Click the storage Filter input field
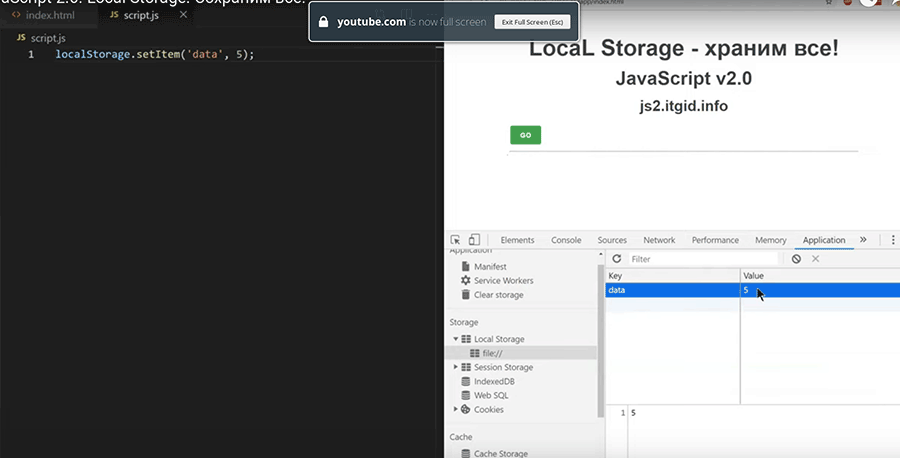Screen dimensions: 900x458 point(688,259)
